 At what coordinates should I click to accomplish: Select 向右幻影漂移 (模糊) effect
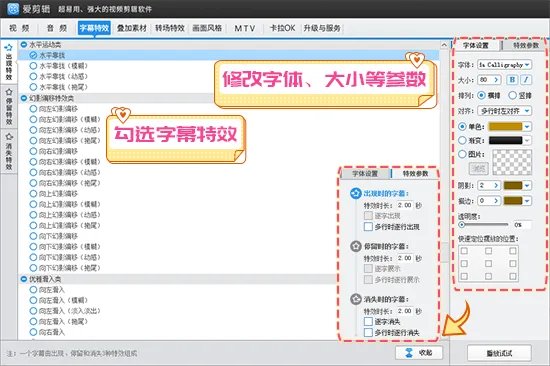33,162
